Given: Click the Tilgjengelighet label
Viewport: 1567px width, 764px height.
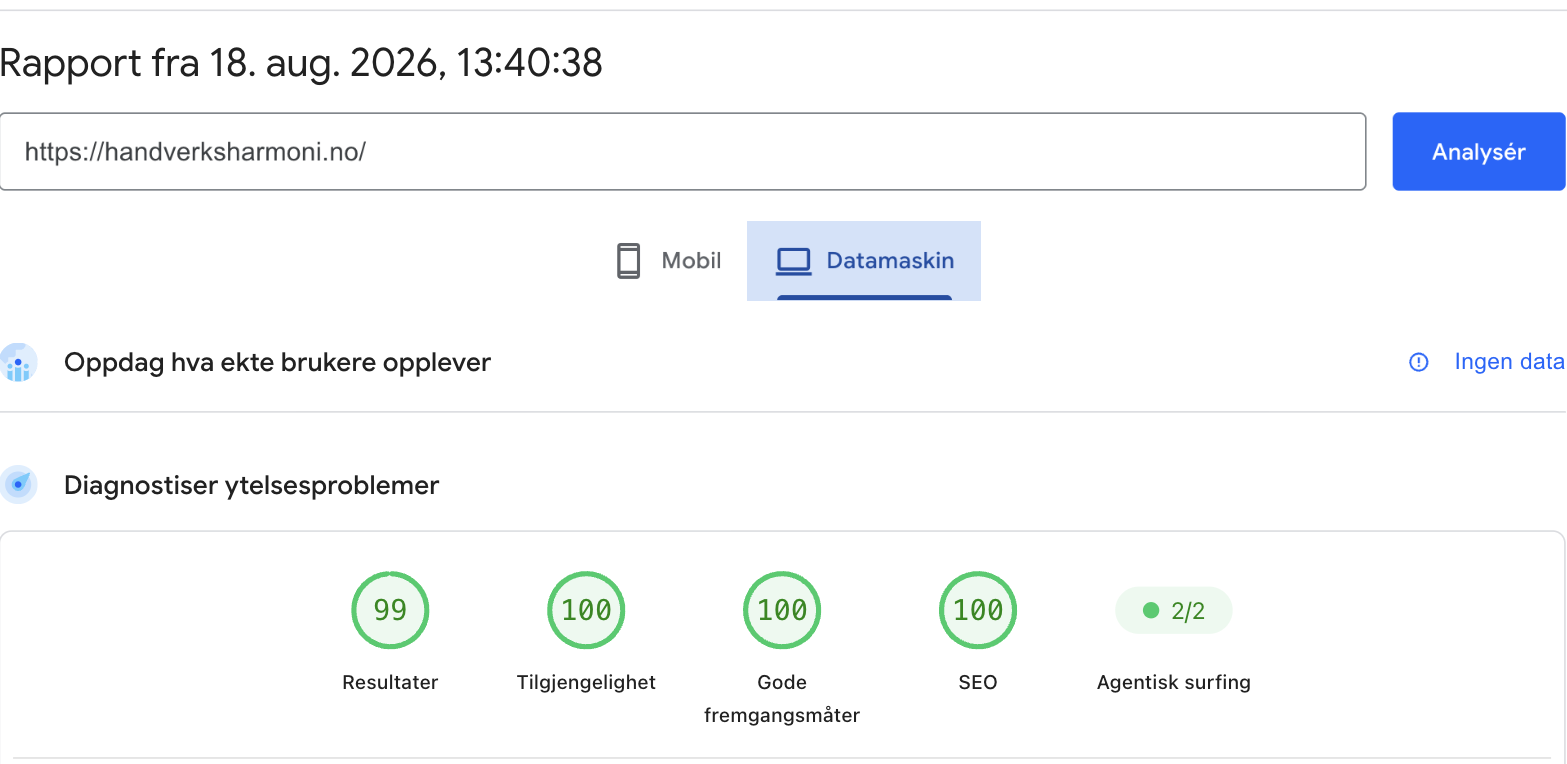Looking at the screenshot, I should pyautogui.click(x=586, y=683).
